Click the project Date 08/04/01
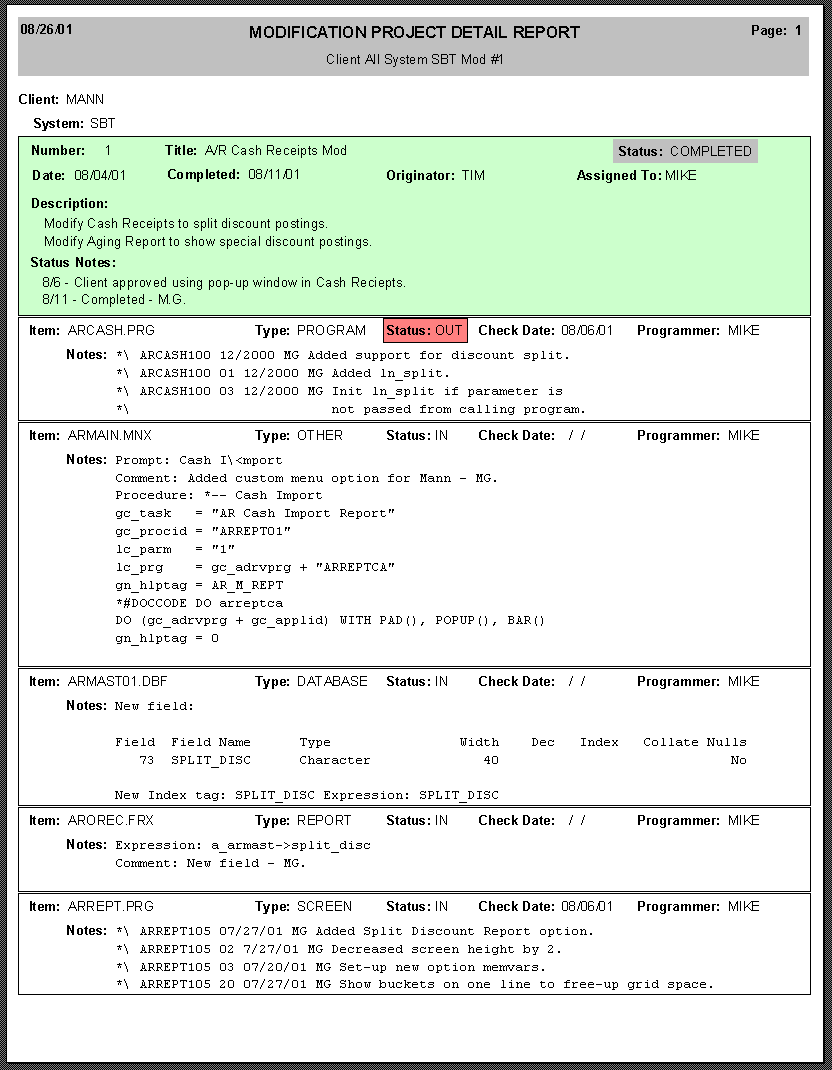The image size is (832, 1070). click(100, 175)
